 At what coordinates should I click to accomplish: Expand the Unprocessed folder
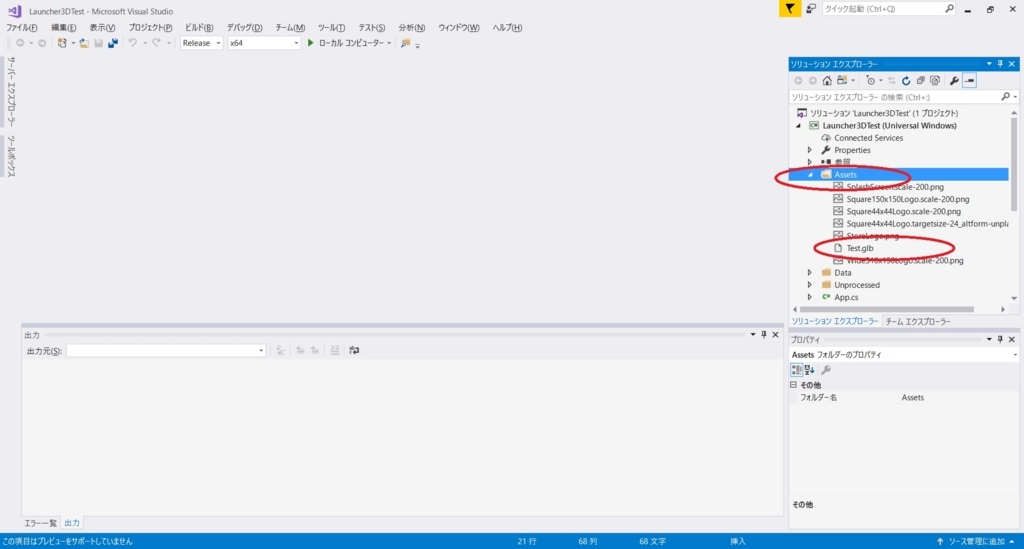[x=810, y=285]
